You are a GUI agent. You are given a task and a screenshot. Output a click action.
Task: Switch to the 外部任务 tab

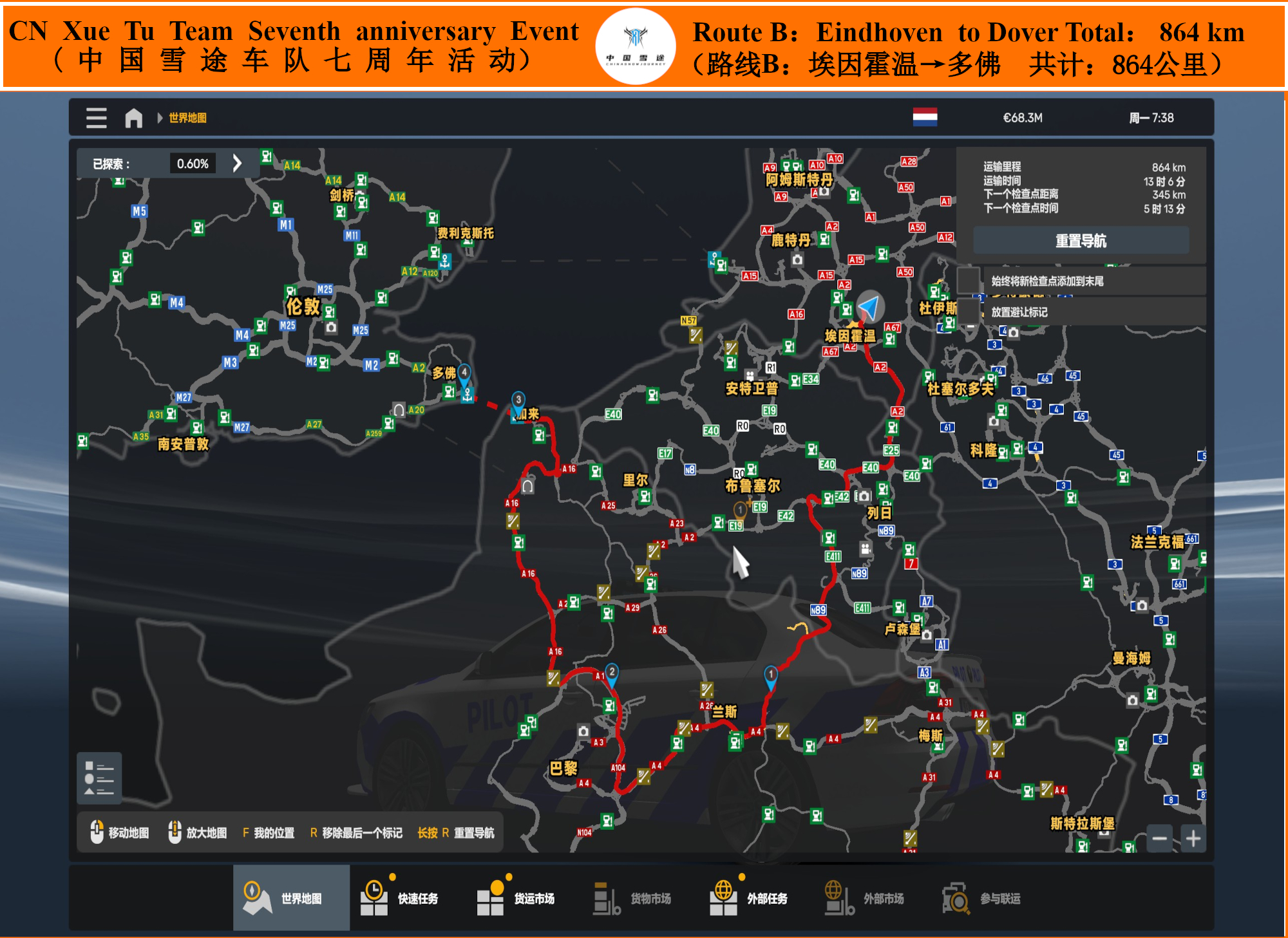(757, 897)
